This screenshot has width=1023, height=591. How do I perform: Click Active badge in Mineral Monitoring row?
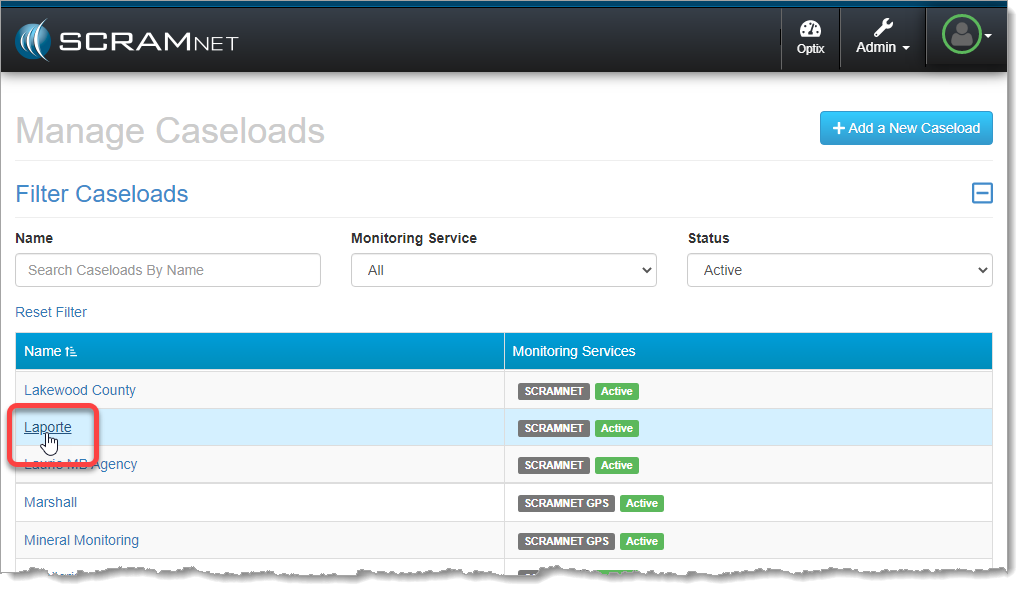click(x=641, y=541)
